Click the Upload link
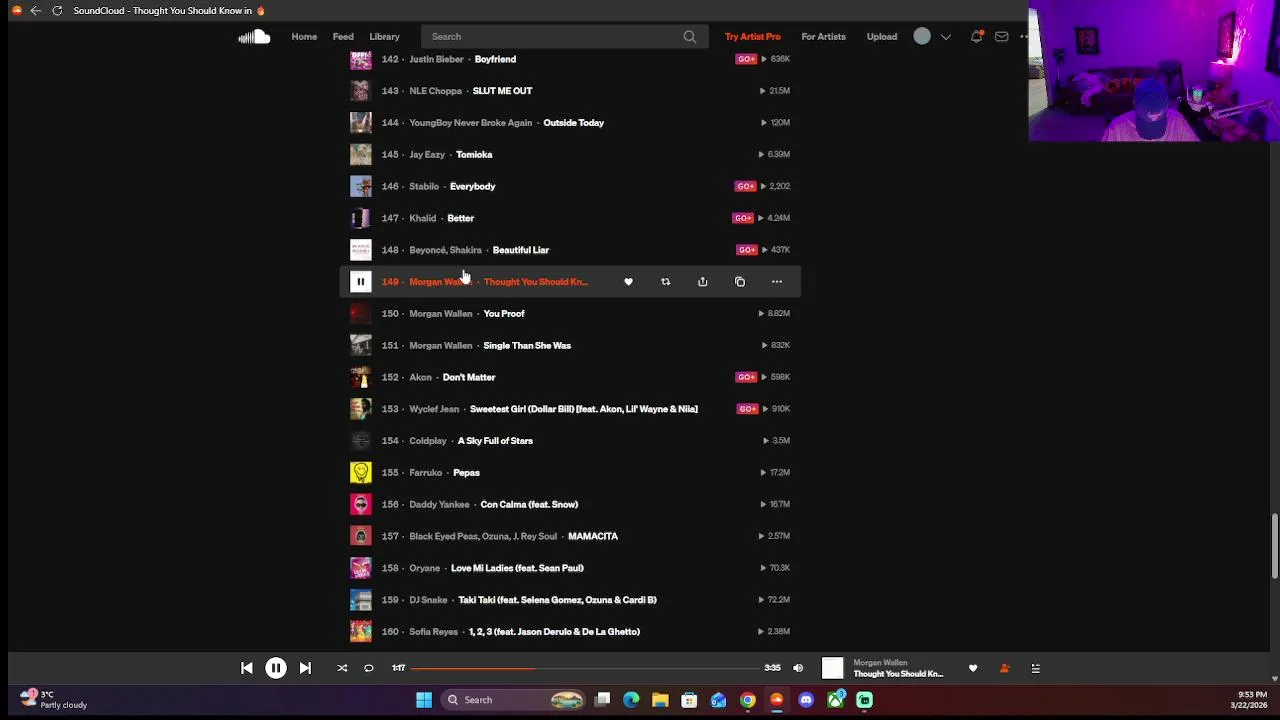This screenshot has height=720, width=1280. point(882,37)
